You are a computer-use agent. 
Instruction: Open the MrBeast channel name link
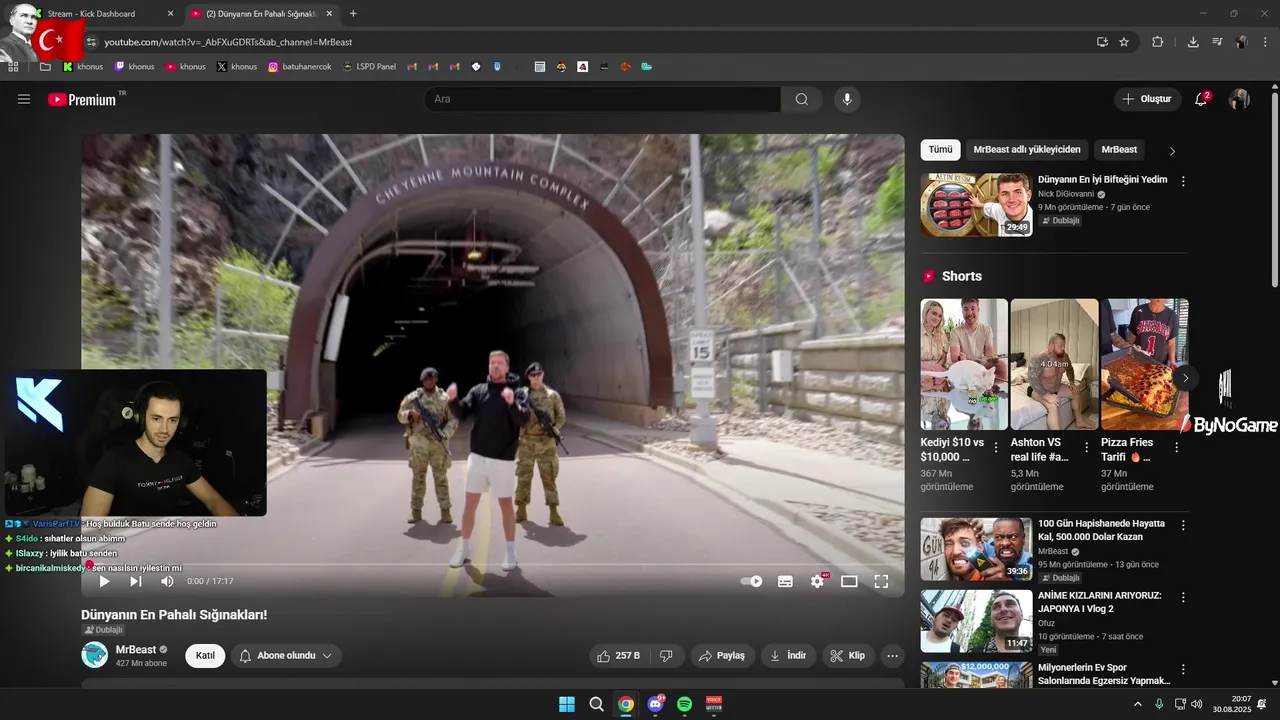[136, 650]
